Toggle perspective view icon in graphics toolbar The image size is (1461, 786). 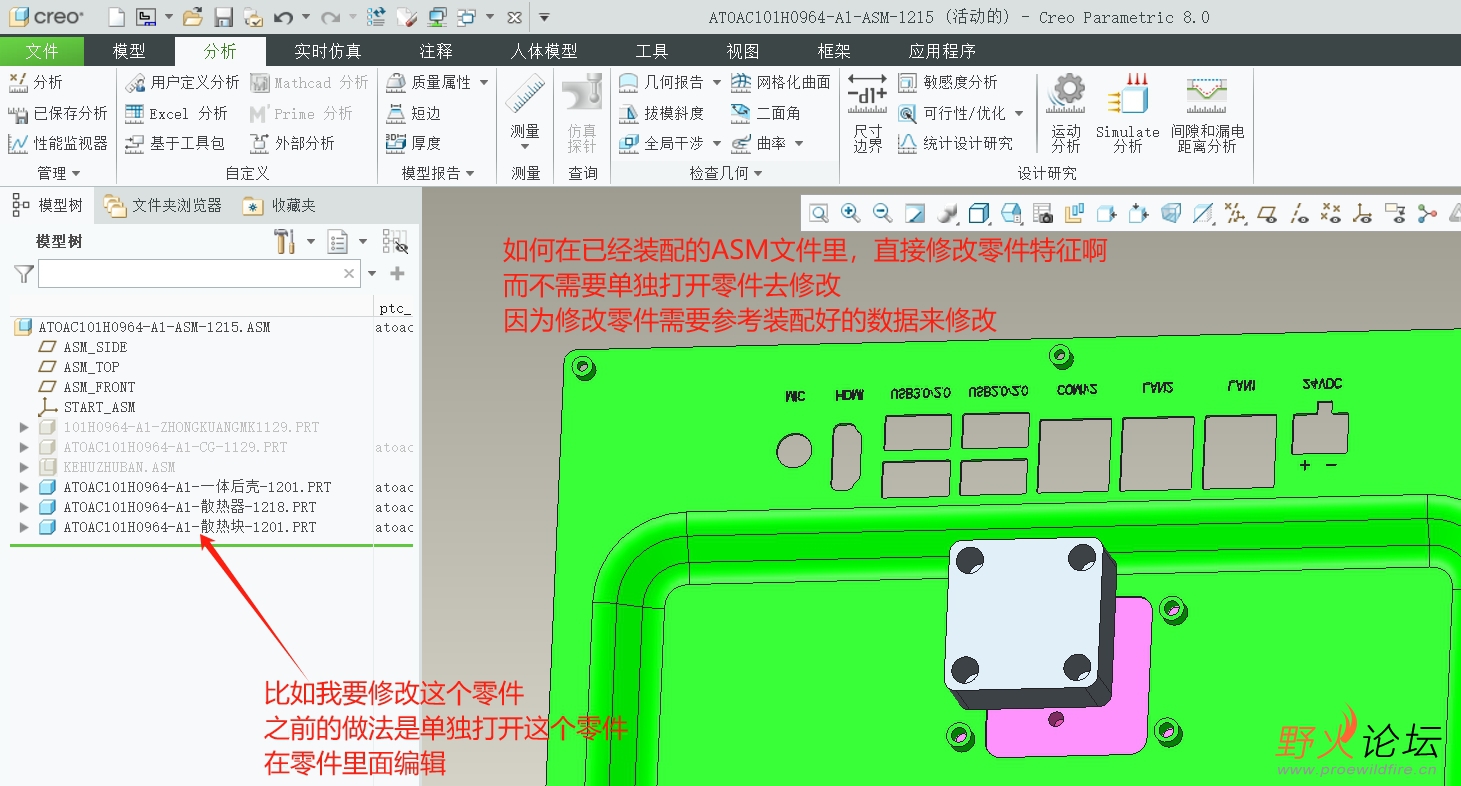click(x=1171, y=213)
